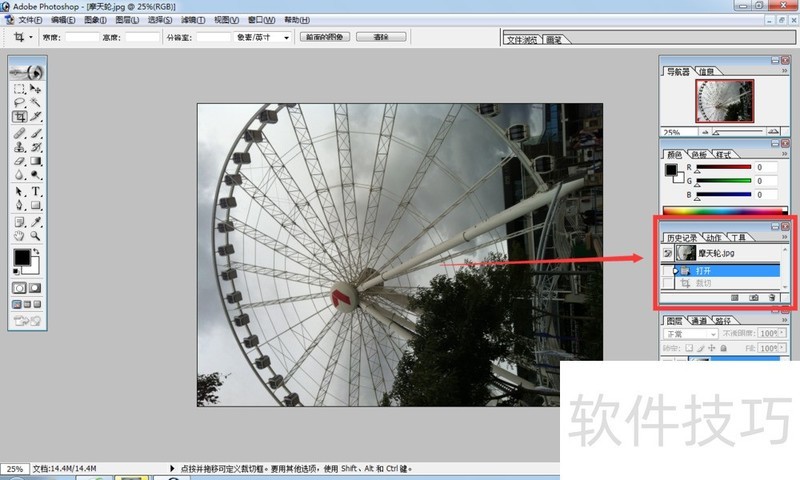The height and width of the screenshot is (480, 800).
Task: Toggle lock position in Layers panel
Action: pyautogui.click(x=712, y=348)
